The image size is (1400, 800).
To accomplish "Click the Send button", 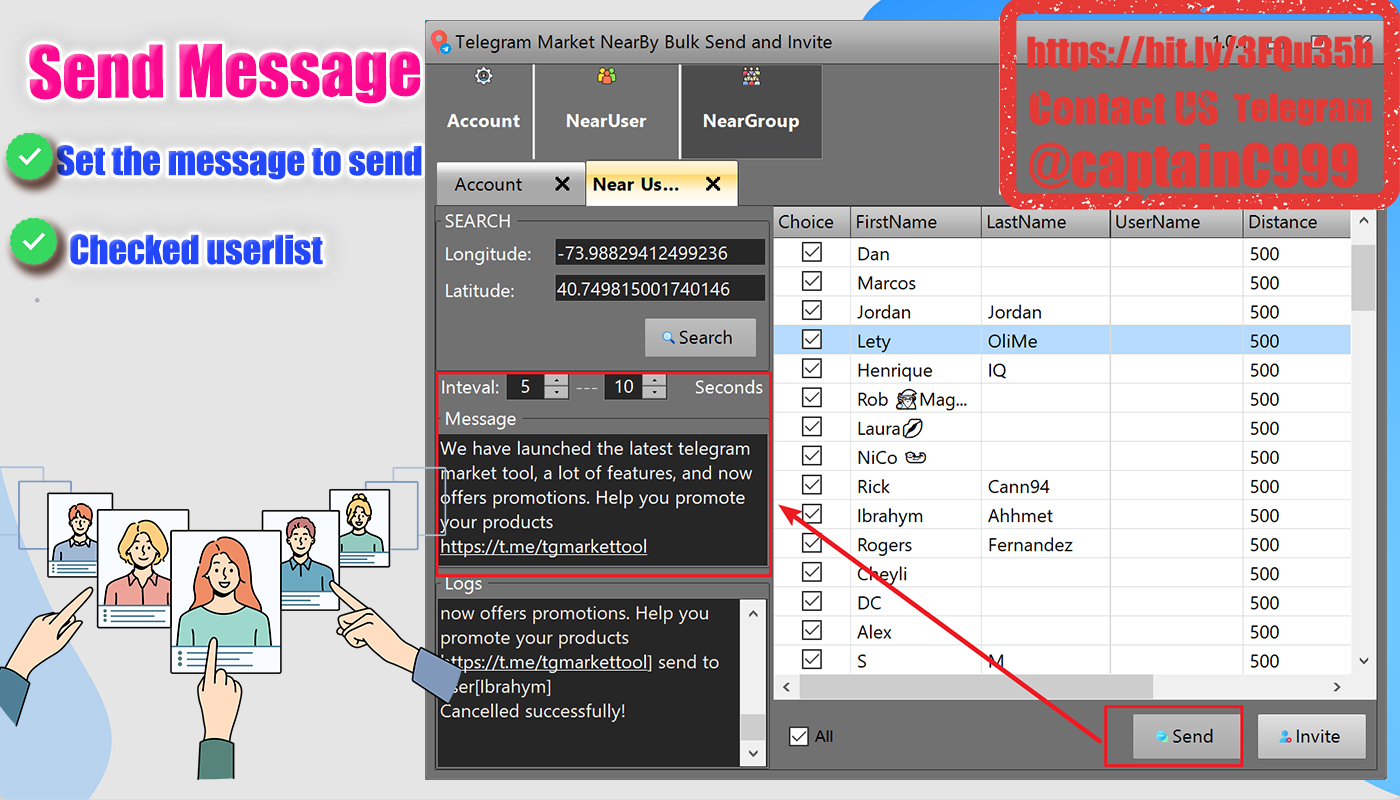I will pos(1185,737).
